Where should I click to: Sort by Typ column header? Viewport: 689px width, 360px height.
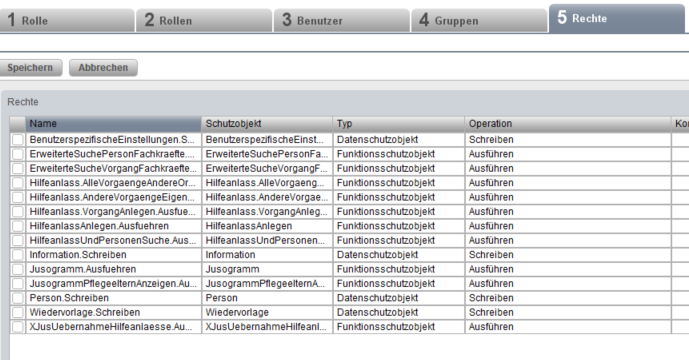click(399, 124)
